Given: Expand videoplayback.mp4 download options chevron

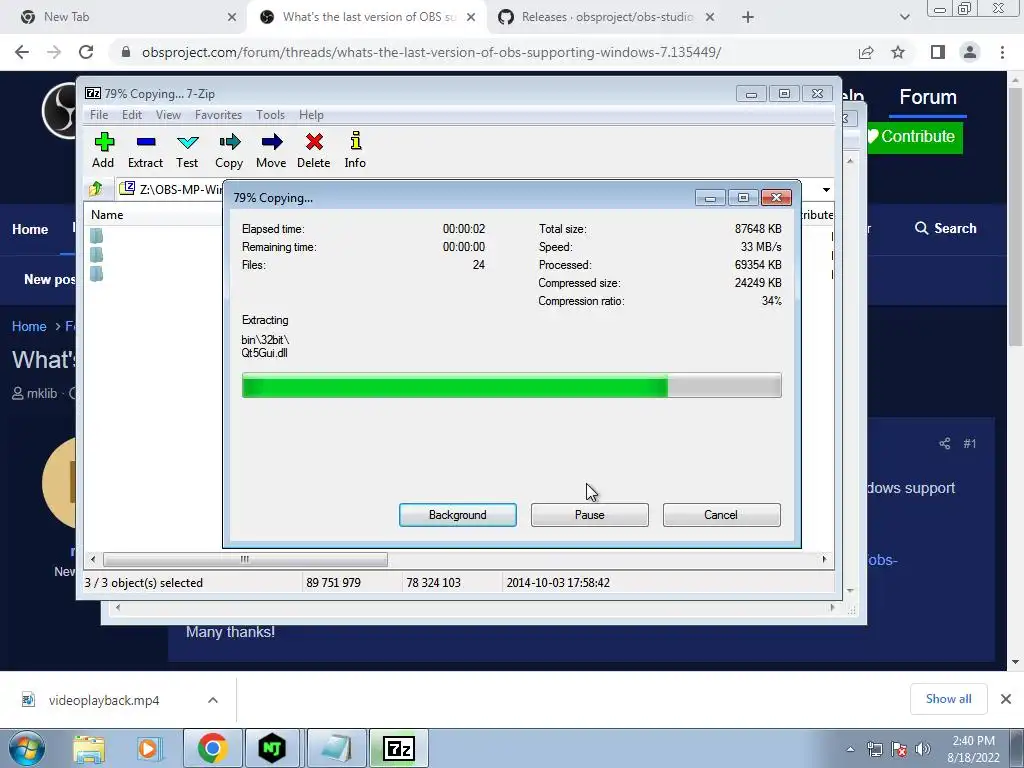Looking at the screenshot, I should tap(213, 700).
